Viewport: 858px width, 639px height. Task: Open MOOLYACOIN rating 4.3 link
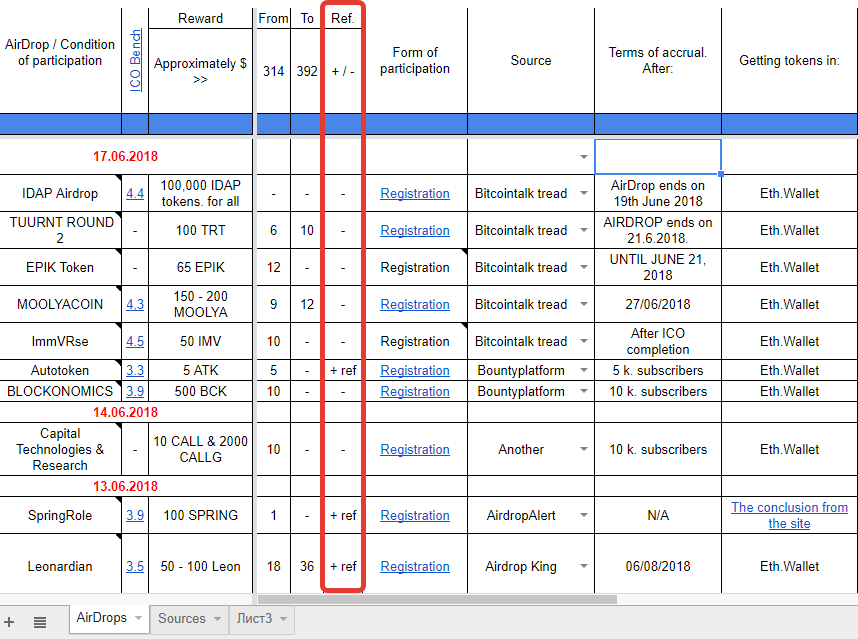(135, 304)
